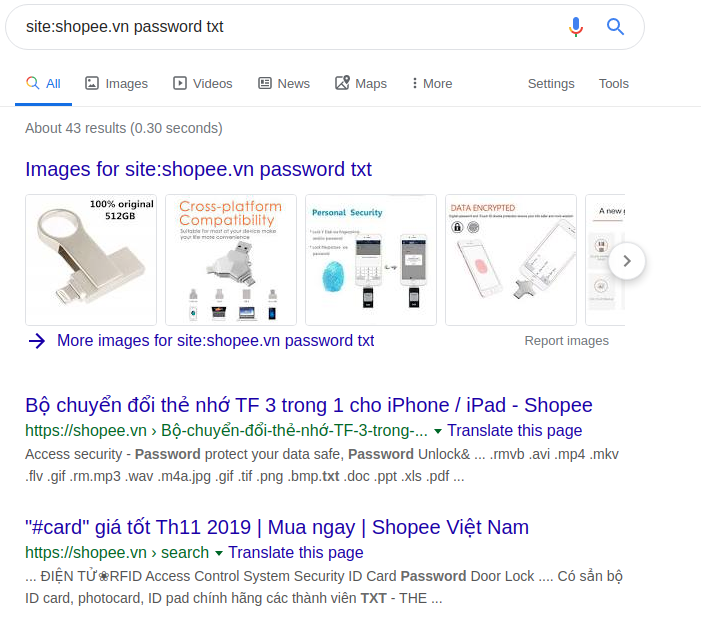Expand dropdown arrow beside shopee.vn › search

click(219, 553)
